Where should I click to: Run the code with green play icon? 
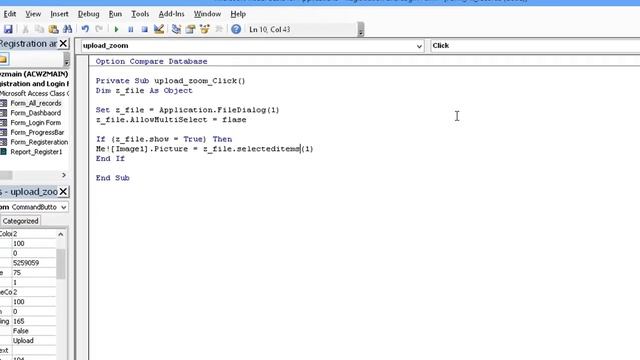click(116, 29)
